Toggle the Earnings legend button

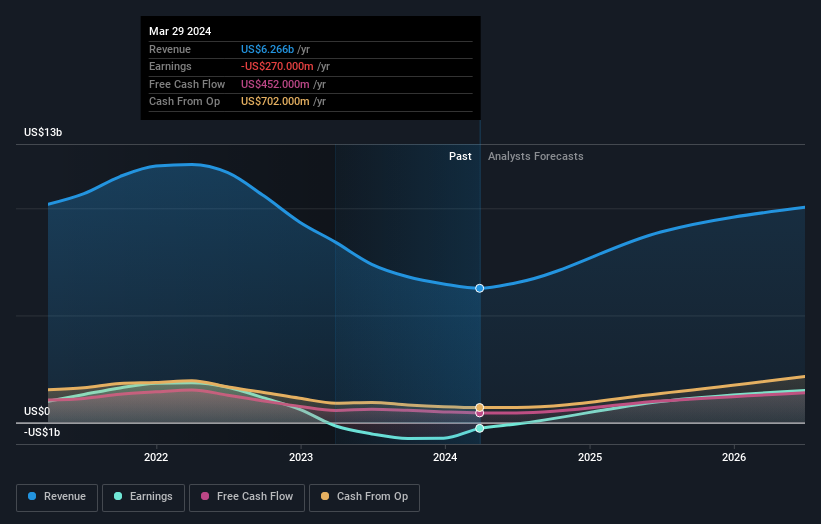click(x=143, y=497)
